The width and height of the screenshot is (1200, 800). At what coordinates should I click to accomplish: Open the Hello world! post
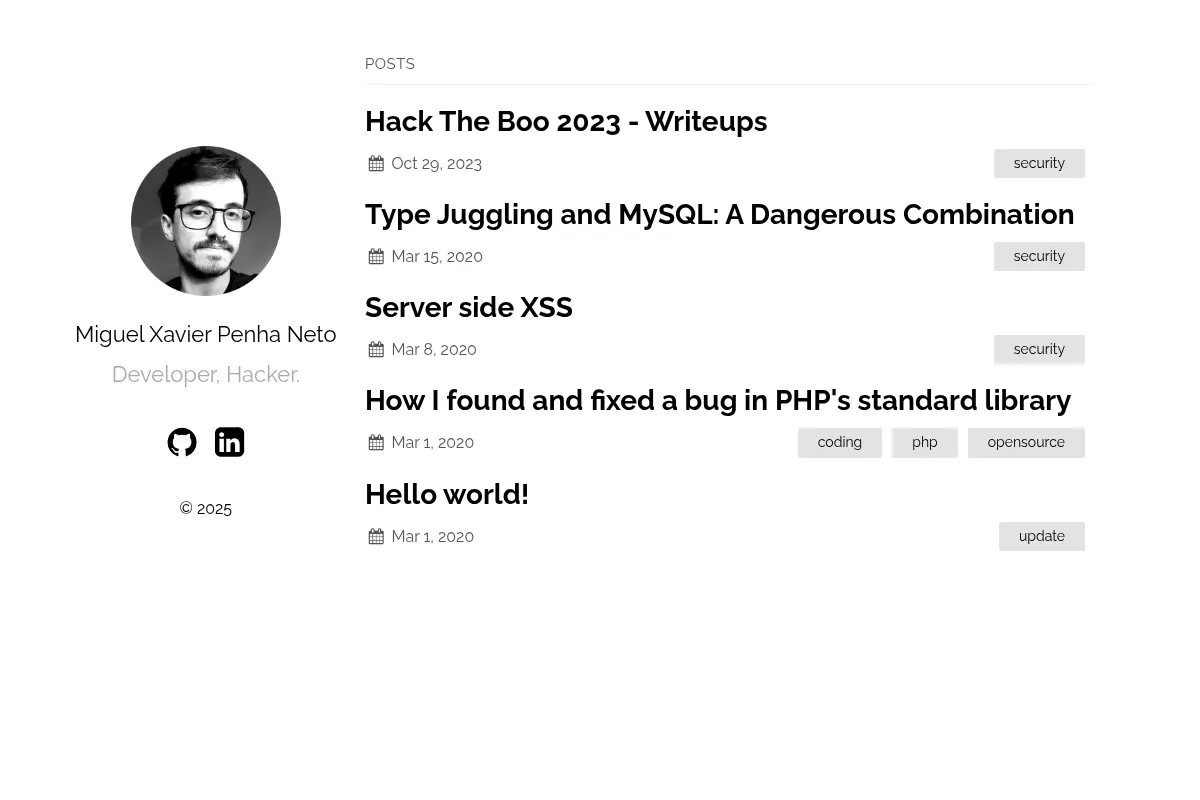click(x=447, y=494)
